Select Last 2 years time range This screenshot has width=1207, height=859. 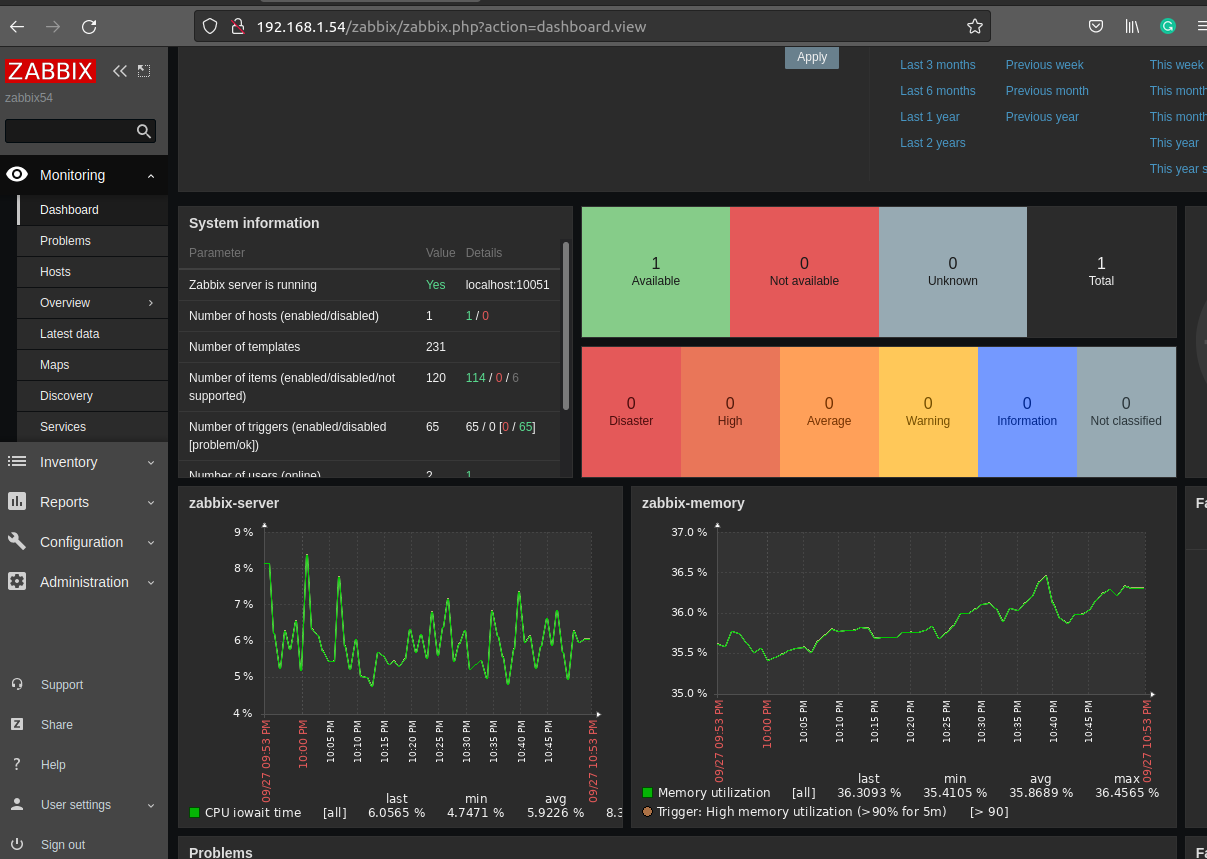coord(932,143)
